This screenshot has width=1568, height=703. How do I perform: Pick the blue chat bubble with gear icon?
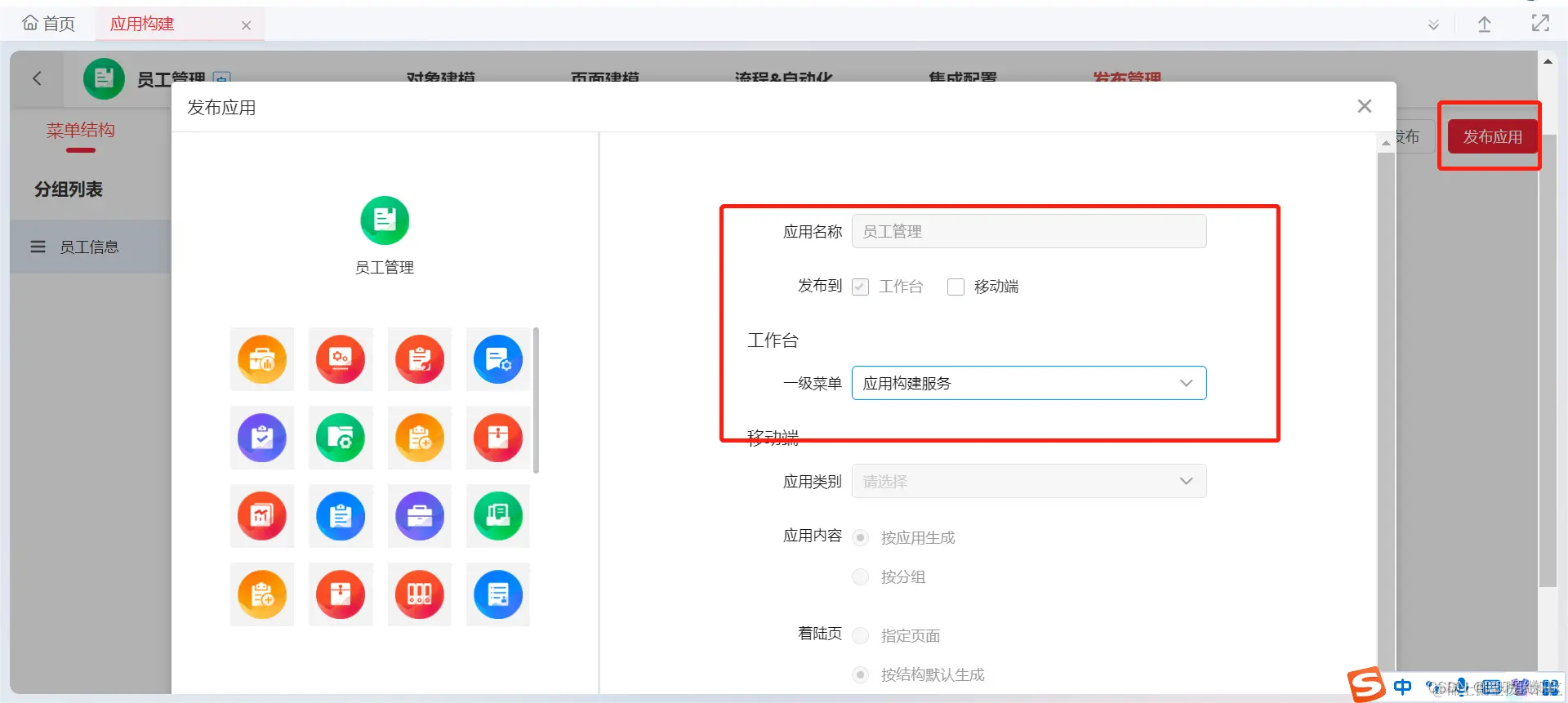click(498, 359)
